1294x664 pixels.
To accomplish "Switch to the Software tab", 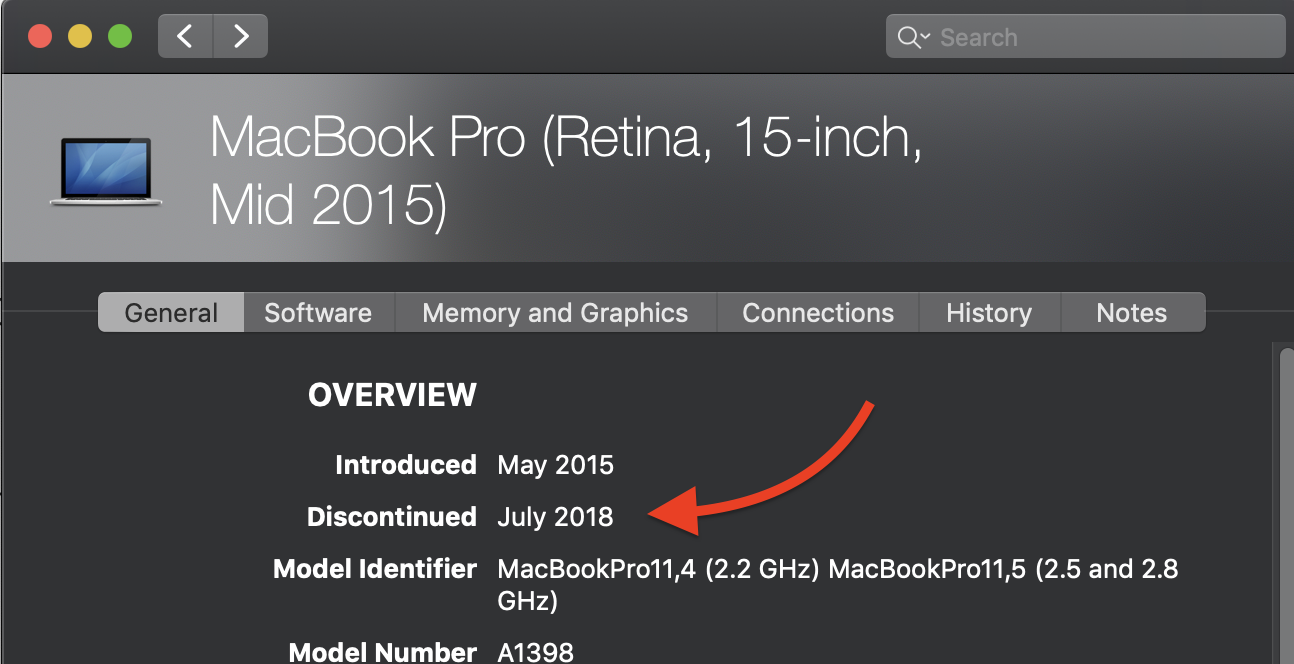I will (x=318, y=313).
